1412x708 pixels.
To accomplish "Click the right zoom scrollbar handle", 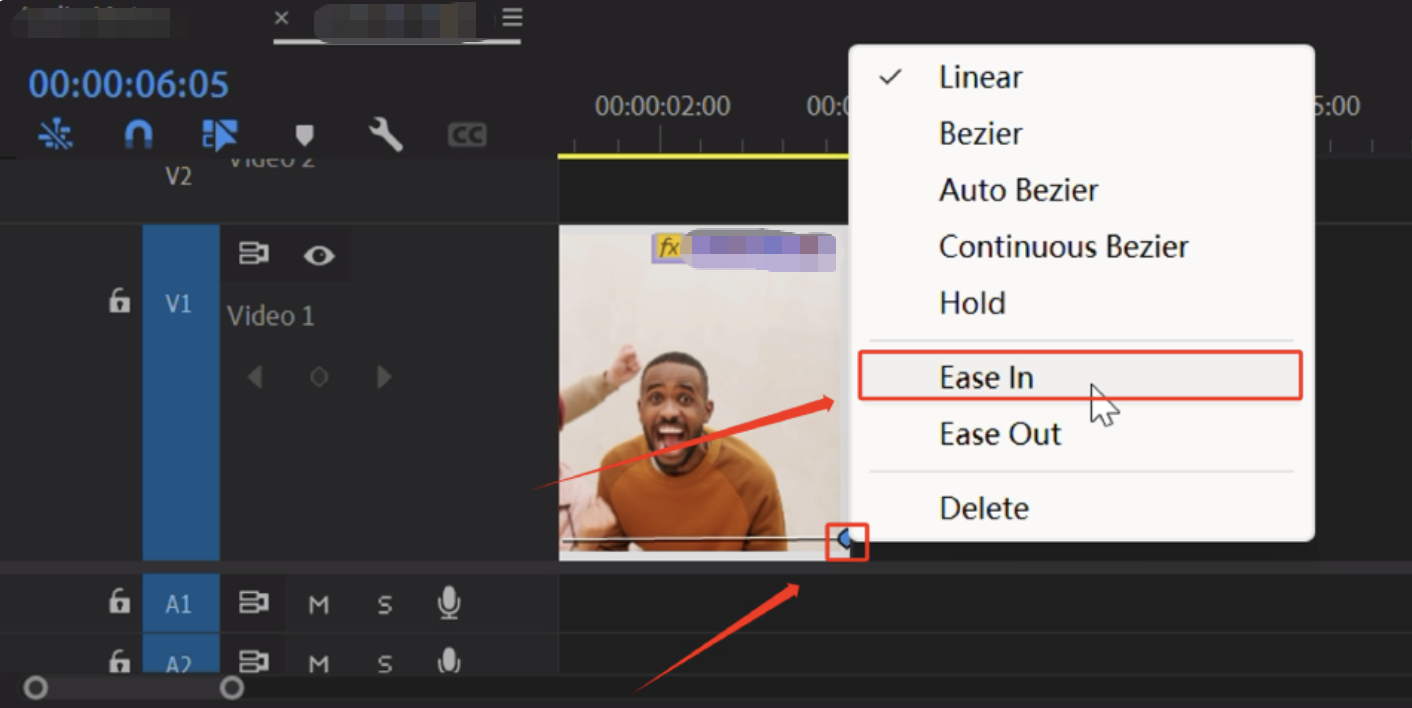I will tap(232, 688).
